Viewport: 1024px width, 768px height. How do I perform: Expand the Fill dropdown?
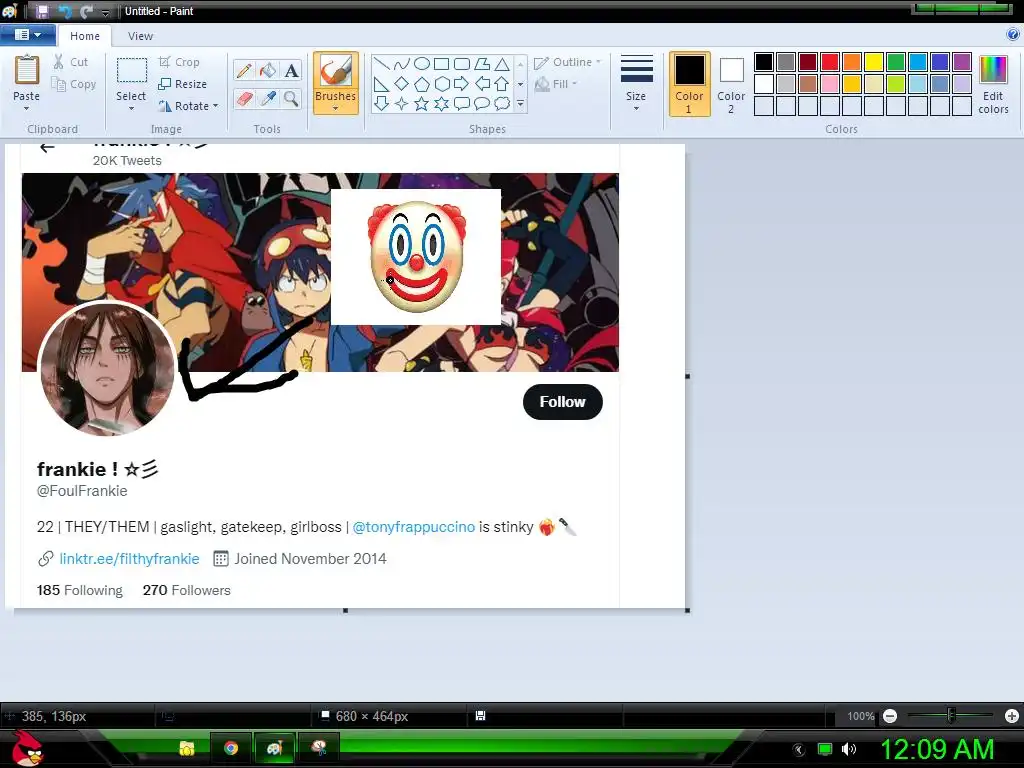575,84
